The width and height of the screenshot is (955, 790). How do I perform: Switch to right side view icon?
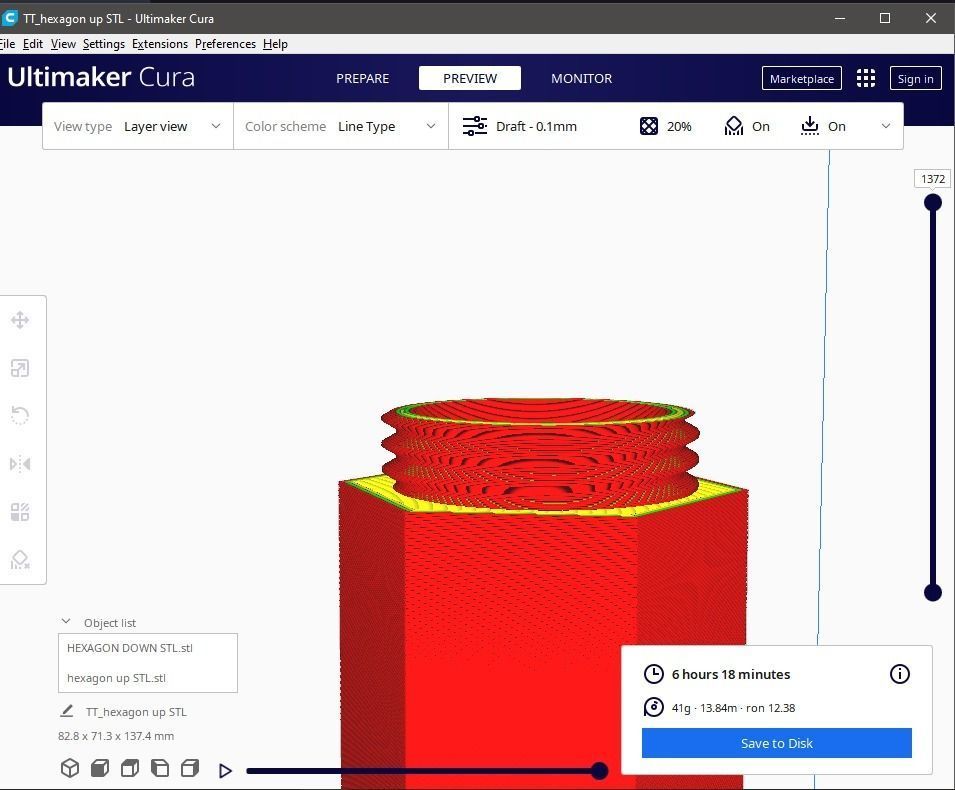(x=190, y=768)
